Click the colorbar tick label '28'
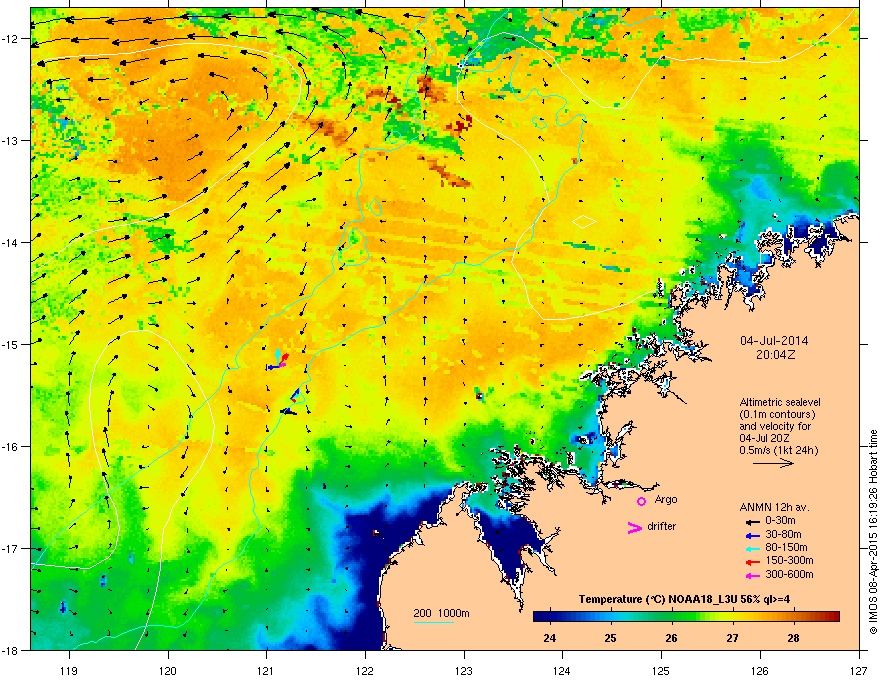This screenshot has width=880, height=680. pos(793,638)
